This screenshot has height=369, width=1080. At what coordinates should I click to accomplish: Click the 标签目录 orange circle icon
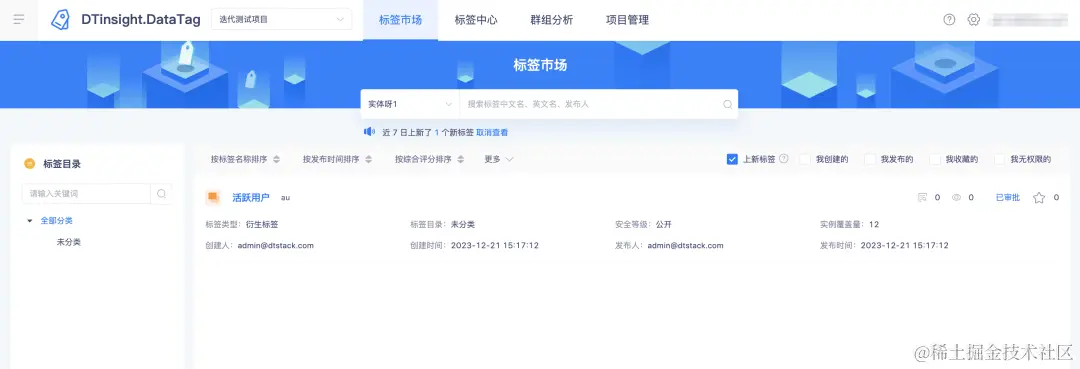(30, 164)
